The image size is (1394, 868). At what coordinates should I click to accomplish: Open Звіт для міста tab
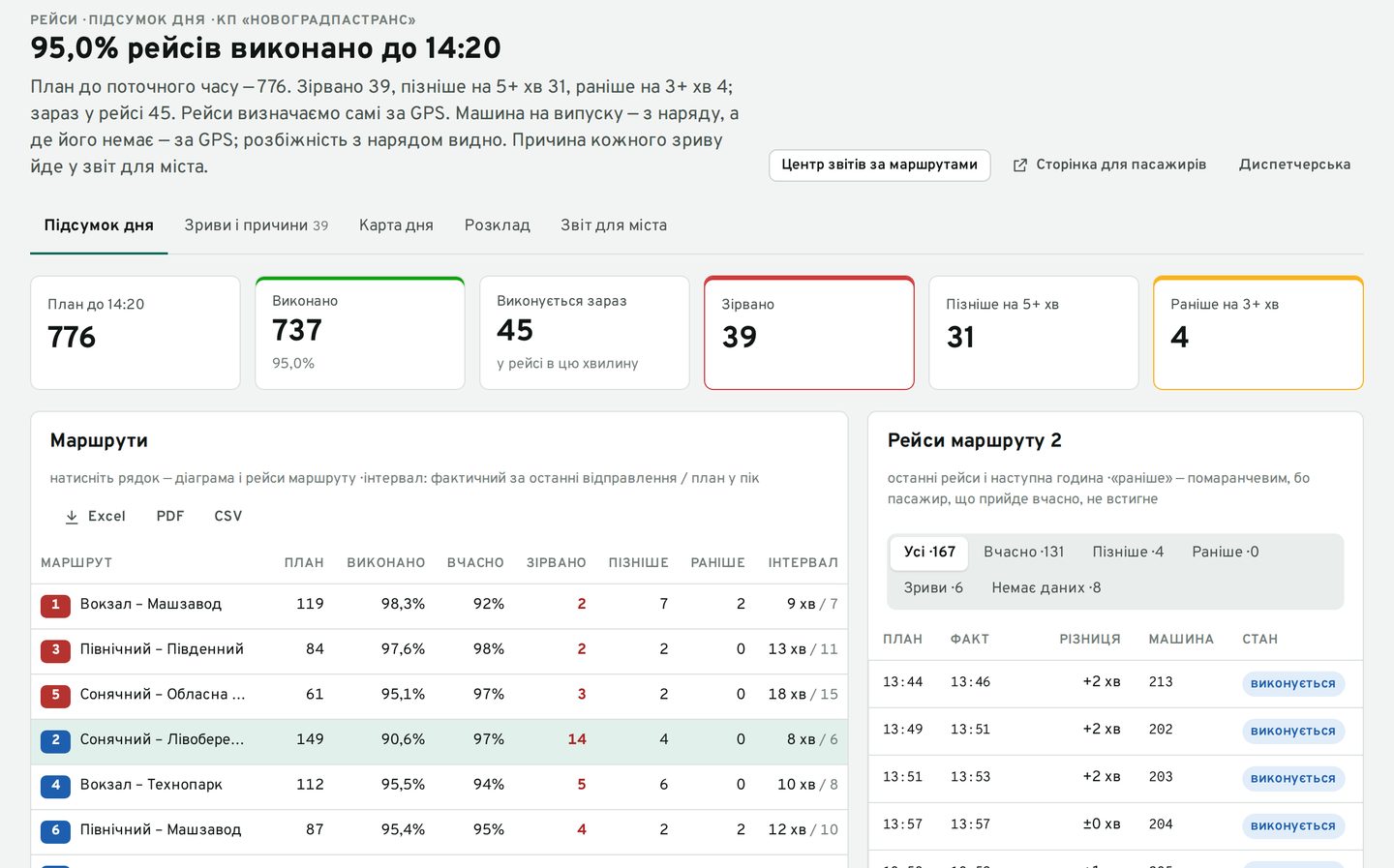pos(614,225)
